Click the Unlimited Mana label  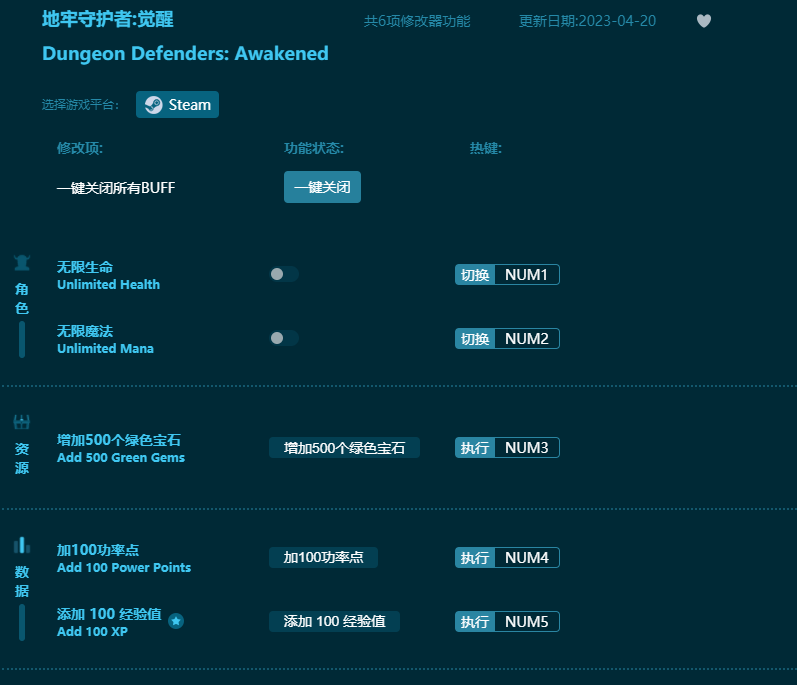(105, 349)
